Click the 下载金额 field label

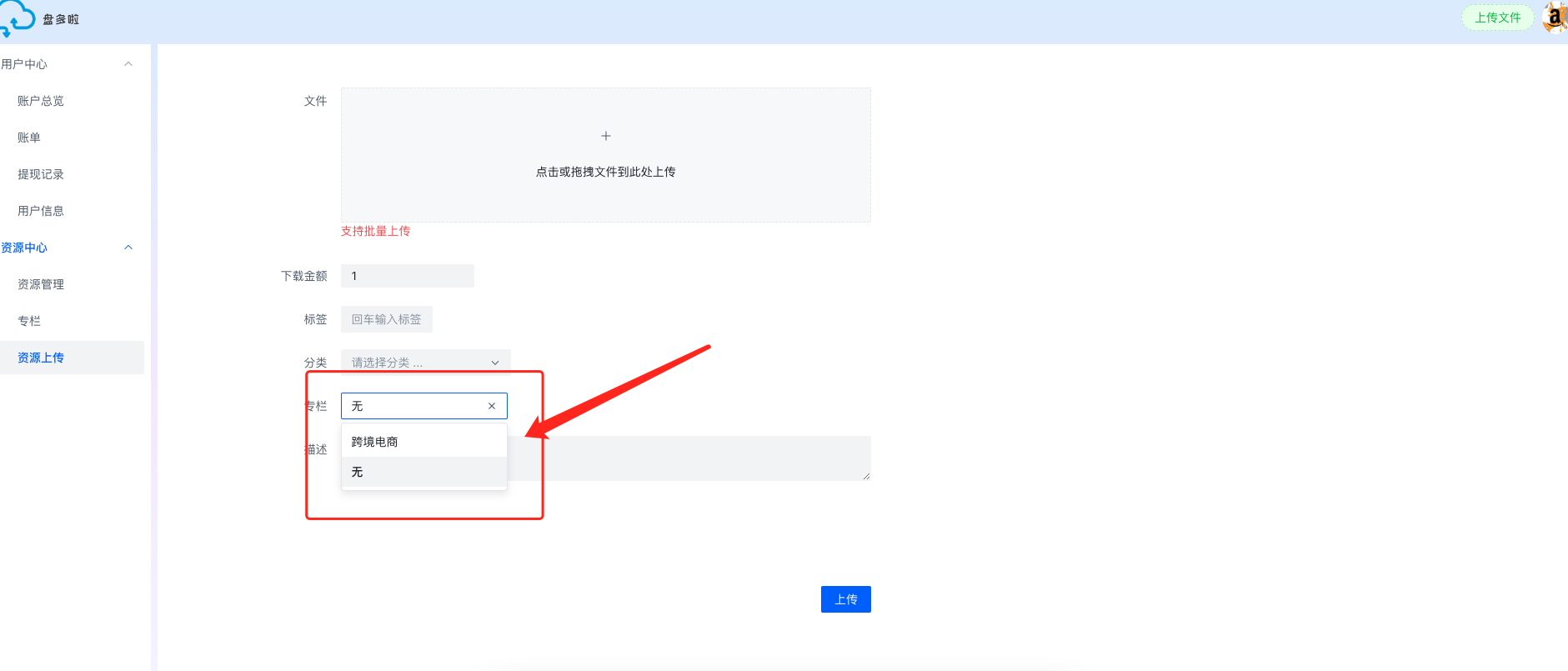click(x=303, y=276)
